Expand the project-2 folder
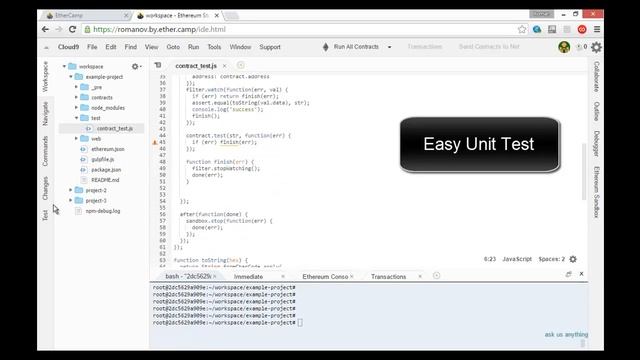 pos(71,190)
